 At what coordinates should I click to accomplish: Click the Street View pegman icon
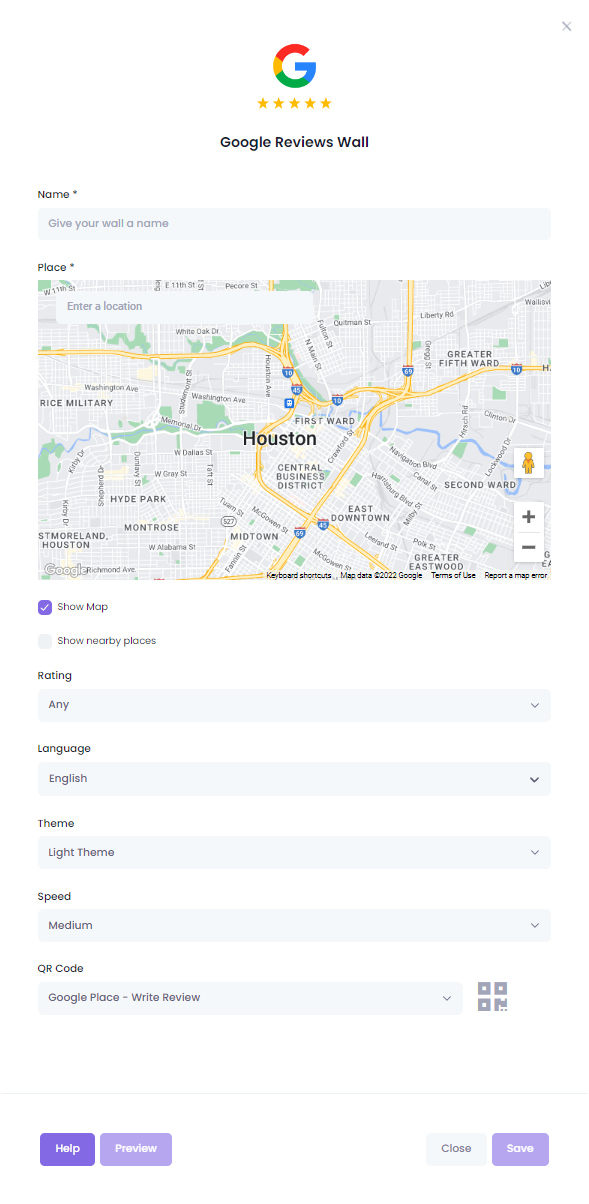click(528, 462)
